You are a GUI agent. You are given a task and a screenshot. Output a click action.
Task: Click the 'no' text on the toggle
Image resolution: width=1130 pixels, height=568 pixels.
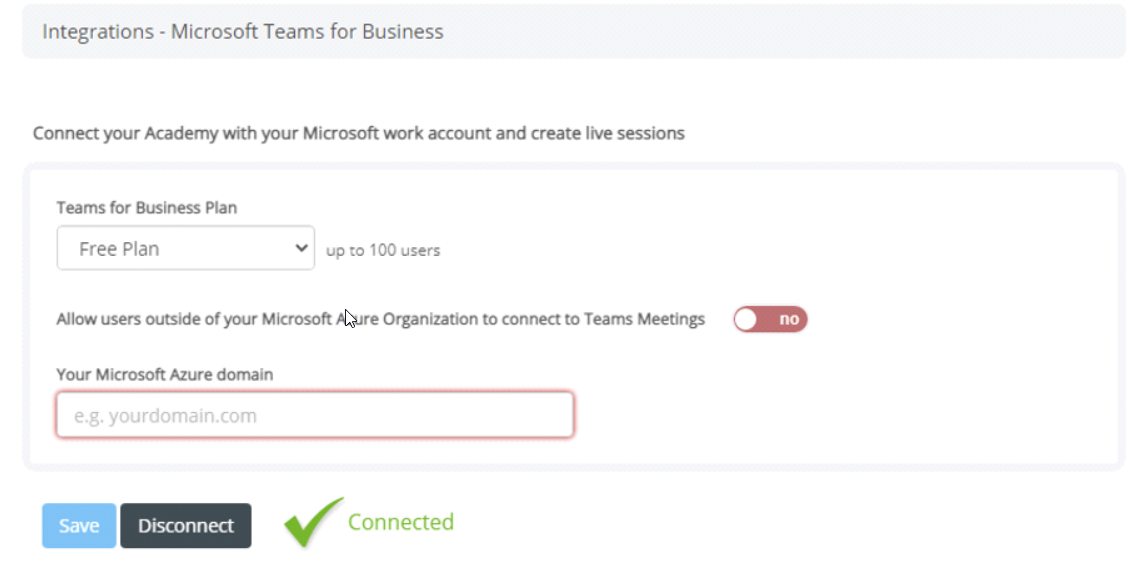coord(789,319)
